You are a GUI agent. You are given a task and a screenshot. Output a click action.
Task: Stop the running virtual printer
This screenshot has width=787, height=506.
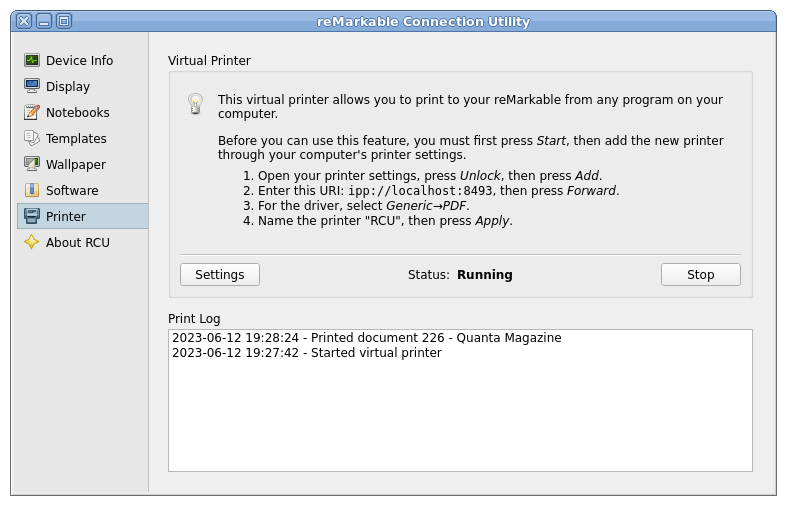(x=701, y=275)
